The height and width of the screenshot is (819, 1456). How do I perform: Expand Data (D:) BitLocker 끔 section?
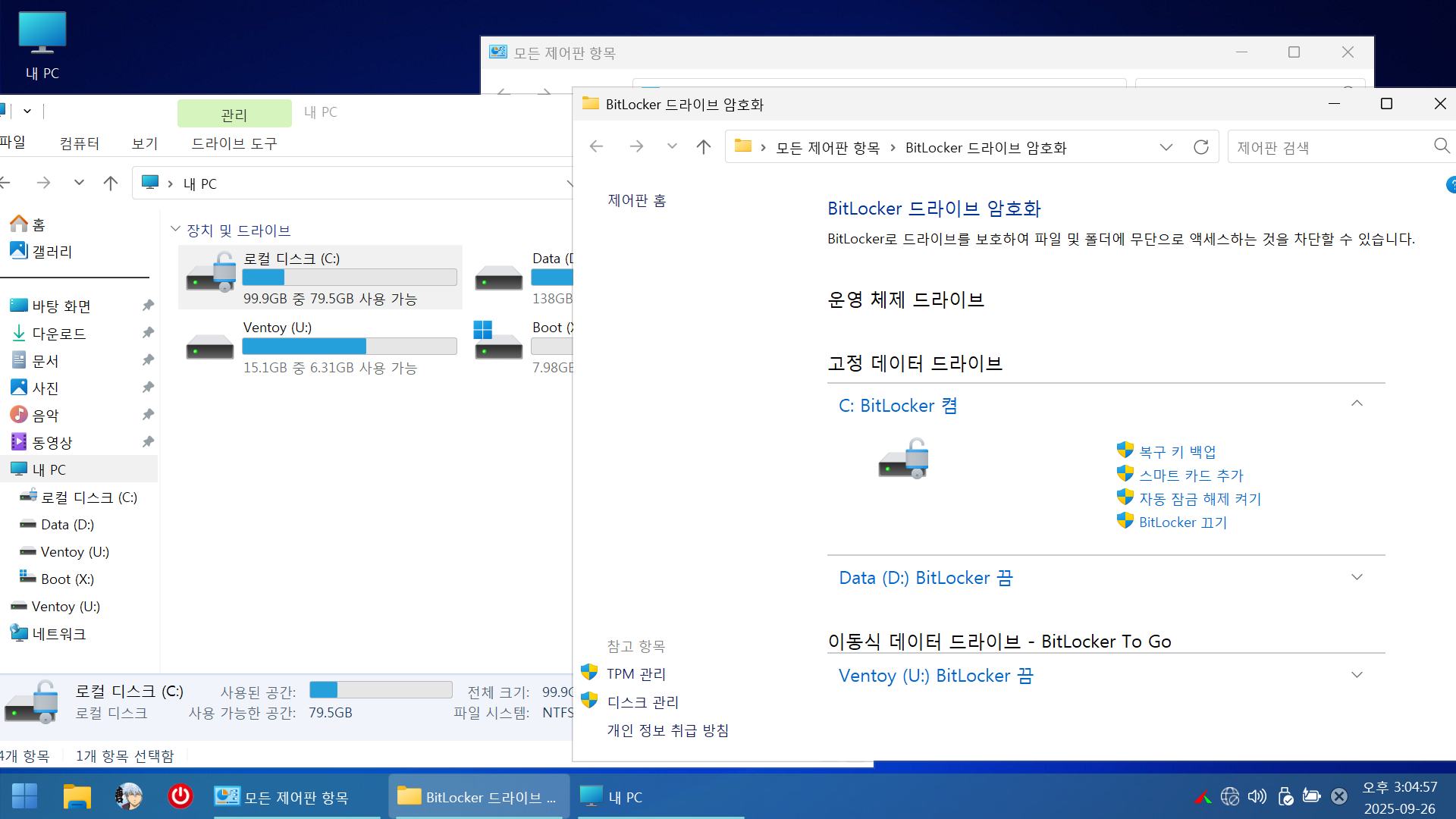click(1357, 577)
